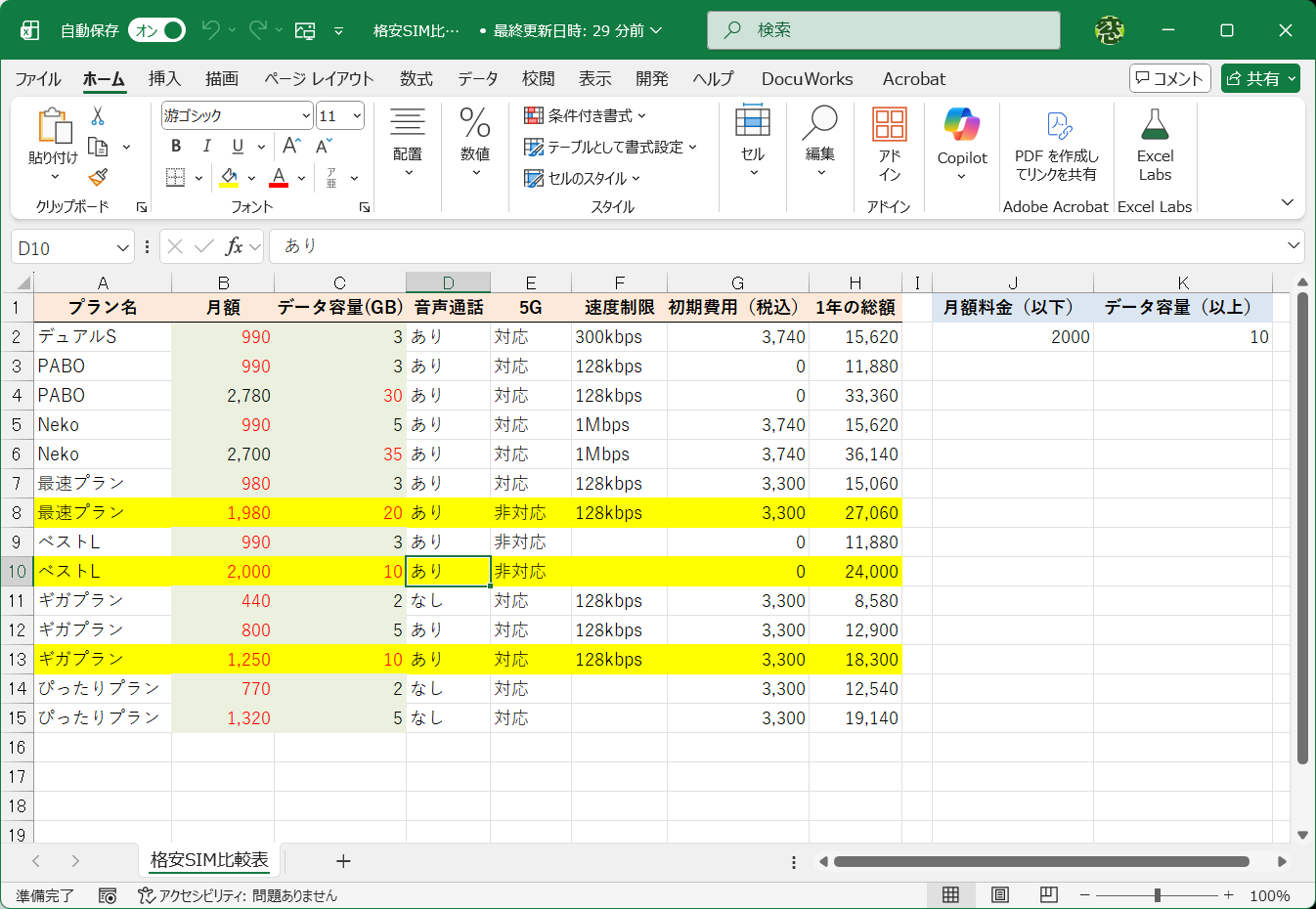Apply bold formatting
This screenshot has width=1316, height=909.
[x=175, y=147]
